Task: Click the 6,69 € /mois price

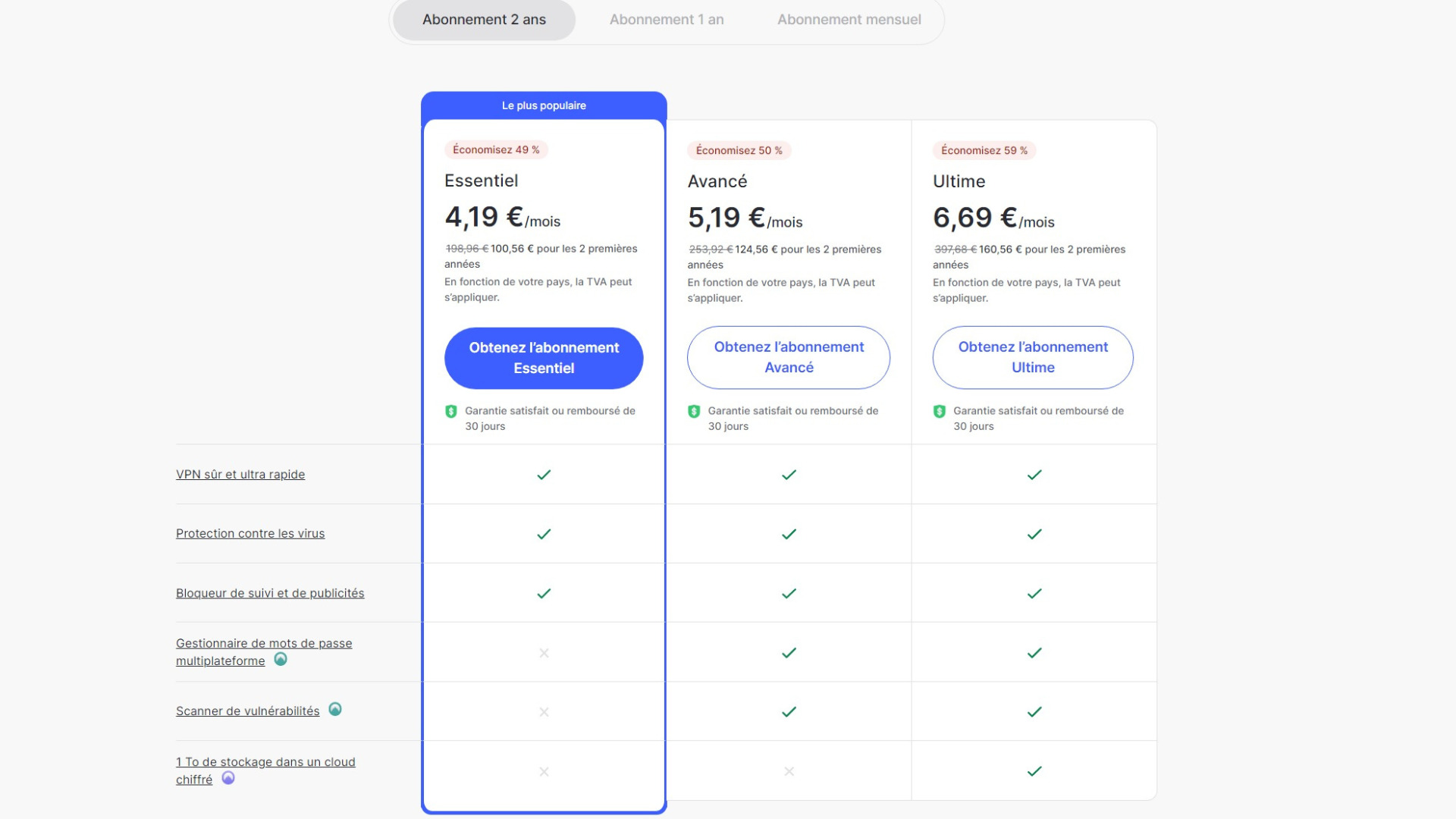Action: [x=993, y=218]
